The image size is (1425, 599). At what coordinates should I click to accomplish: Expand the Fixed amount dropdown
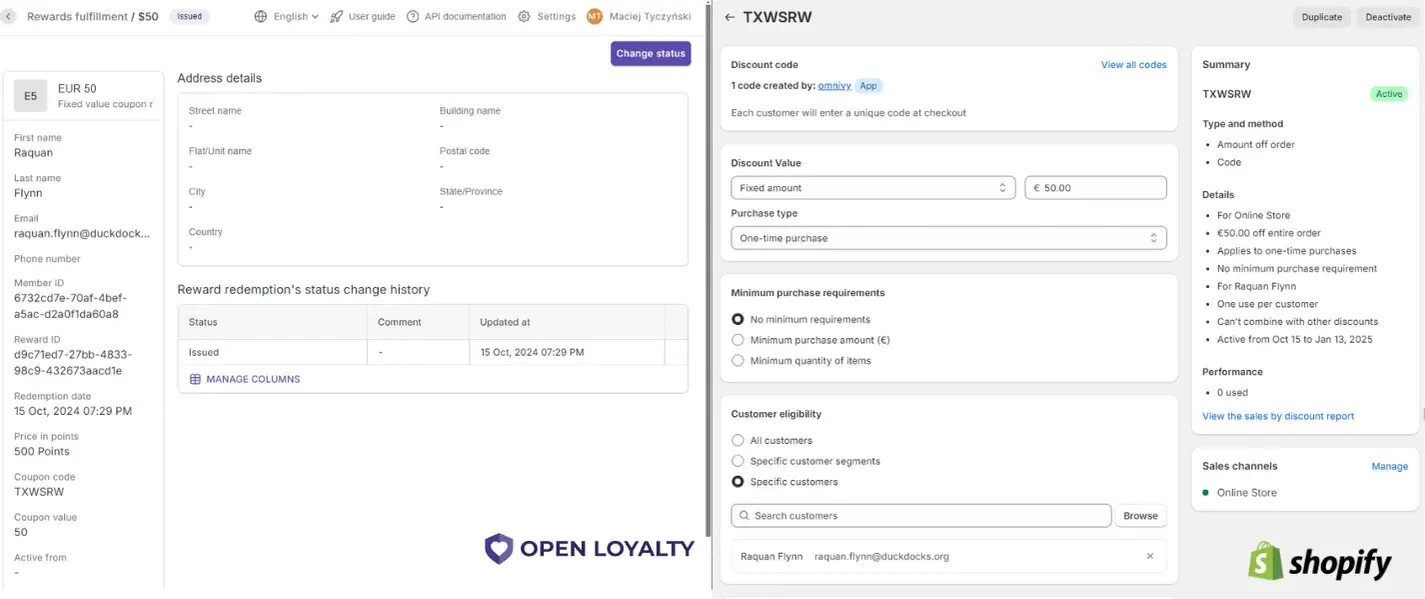click(x=873, y=188)
